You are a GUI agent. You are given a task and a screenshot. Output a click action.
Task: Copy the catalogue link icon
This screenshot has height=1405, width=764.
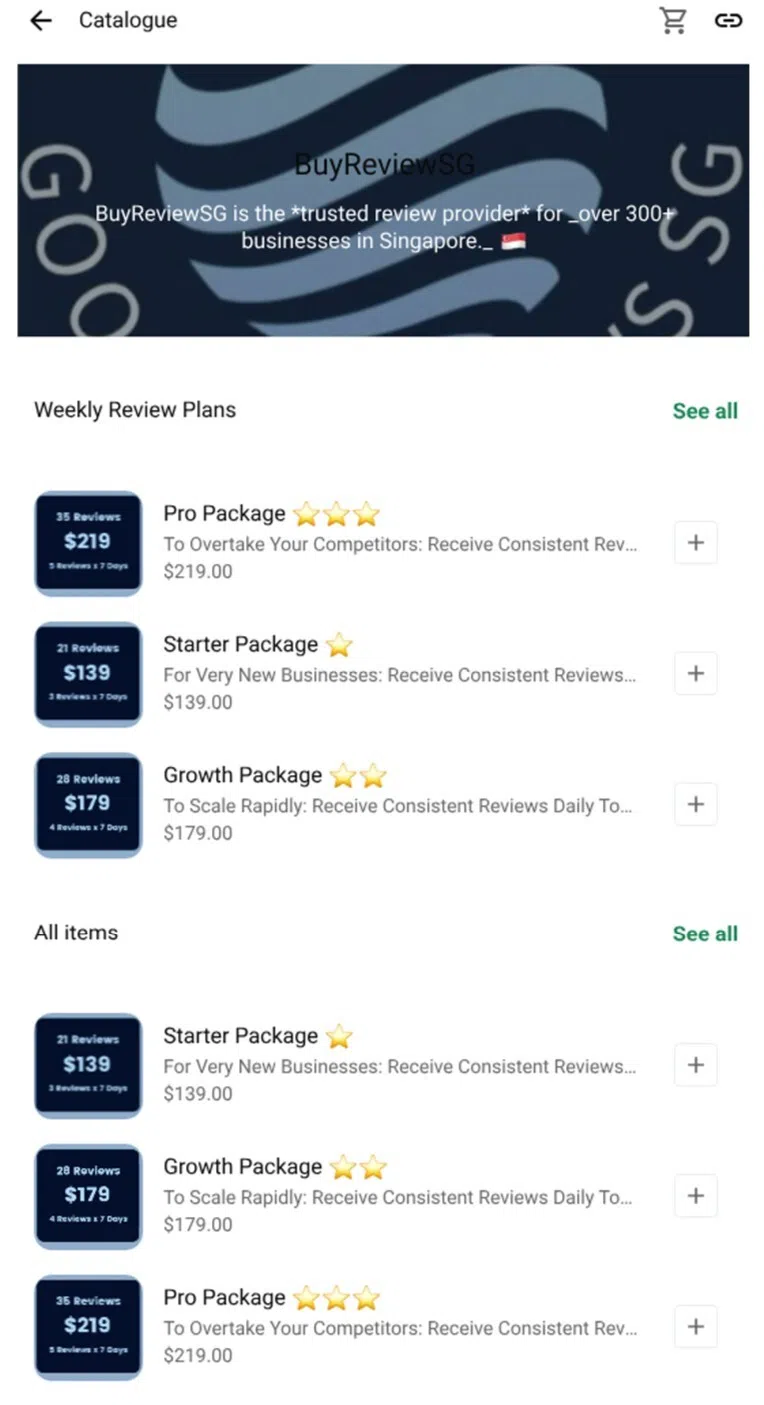(x=728, y=20)
